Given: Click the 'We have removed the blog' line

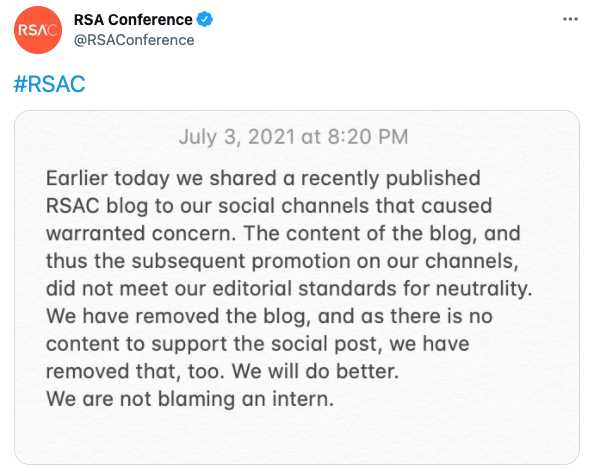Looking at the screenshot, I should pos(269,316).
